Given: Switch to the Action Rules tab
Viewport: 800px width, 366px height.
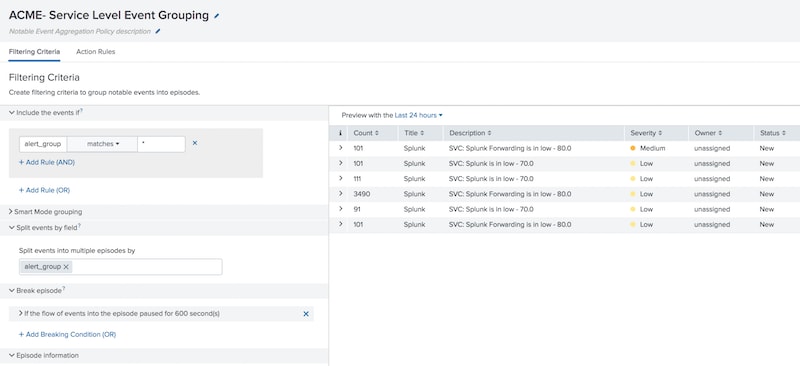Looking at the screenshot, I should tap(95, 52).
